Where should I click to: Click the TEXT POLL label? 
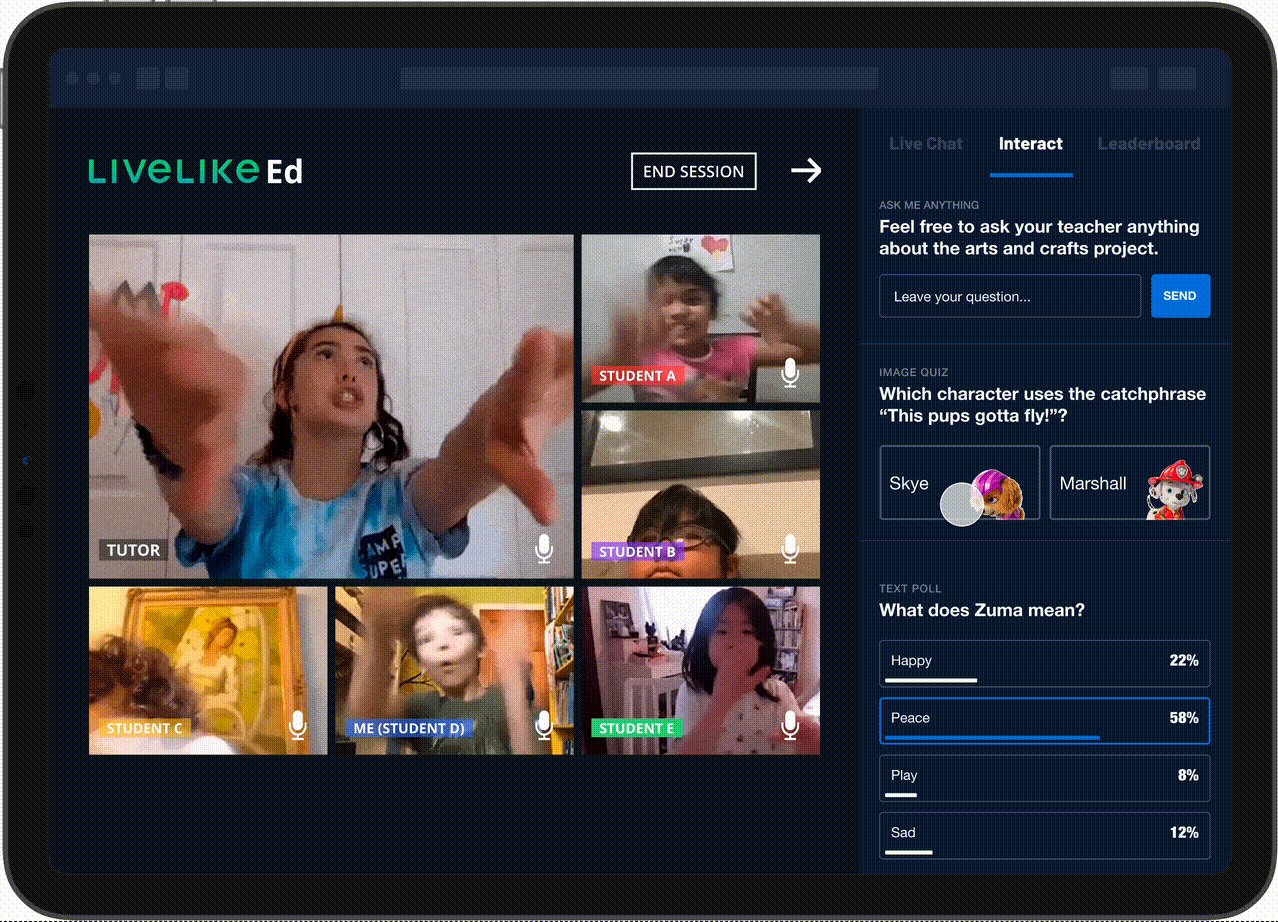(910, 589)
